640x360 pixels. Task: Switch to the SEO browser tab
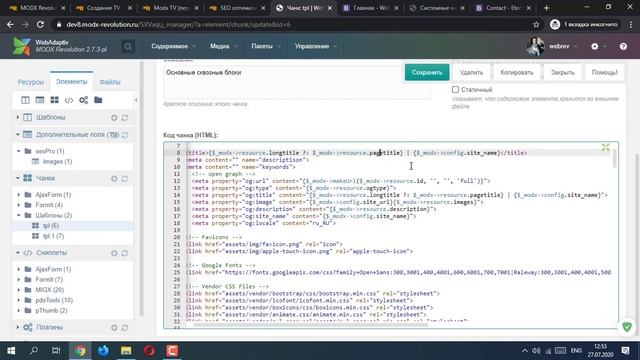pos(237,8)
